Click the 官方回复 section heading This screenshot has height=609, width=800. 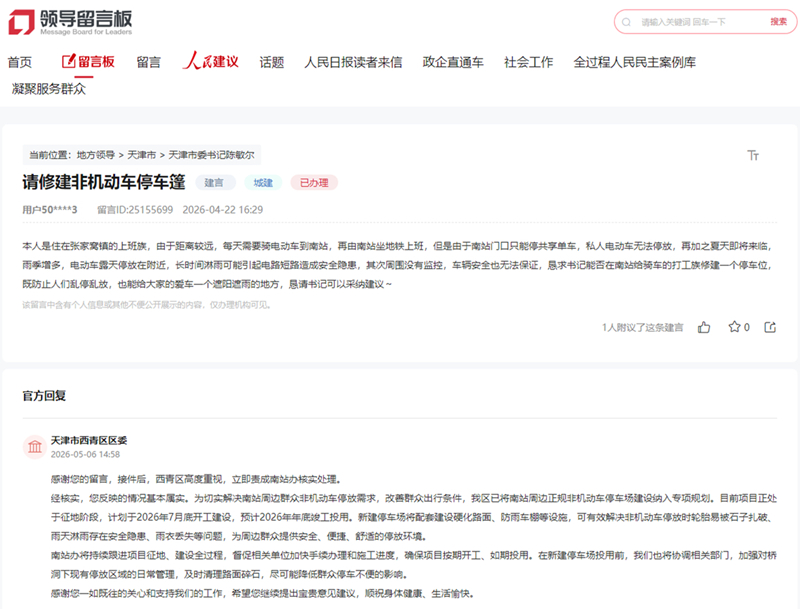click(x=44, y=396)
